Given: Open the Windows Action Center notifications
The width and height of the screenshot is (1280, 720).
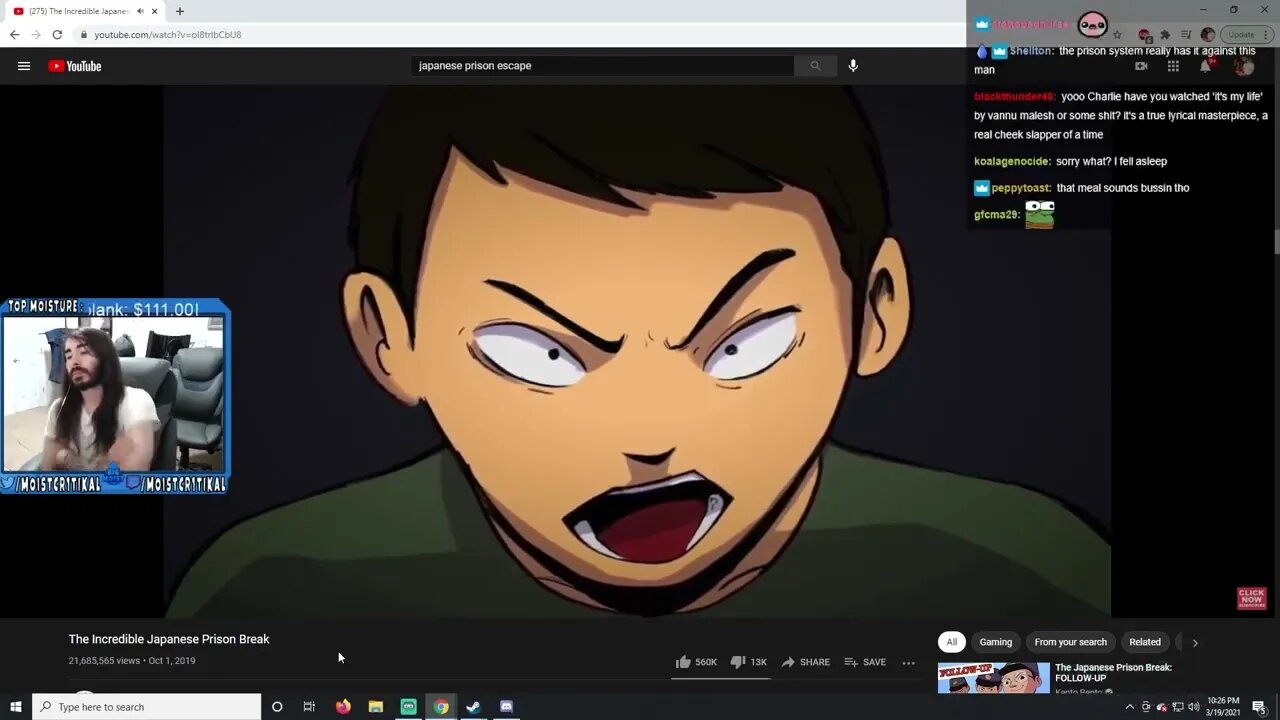Looking at the screenshot, I should click(x=1259, y=707).
